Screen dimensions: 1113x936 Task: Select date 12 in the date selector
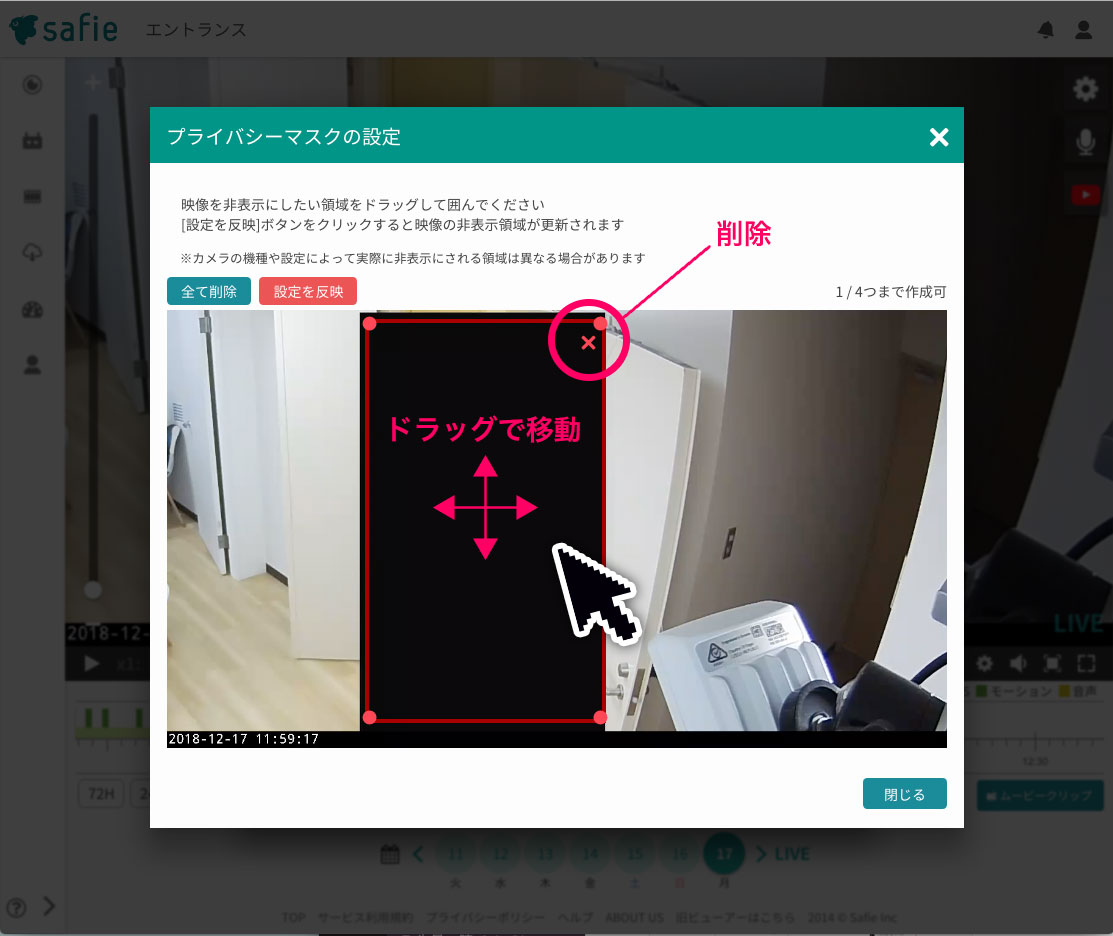click(500, 854)
